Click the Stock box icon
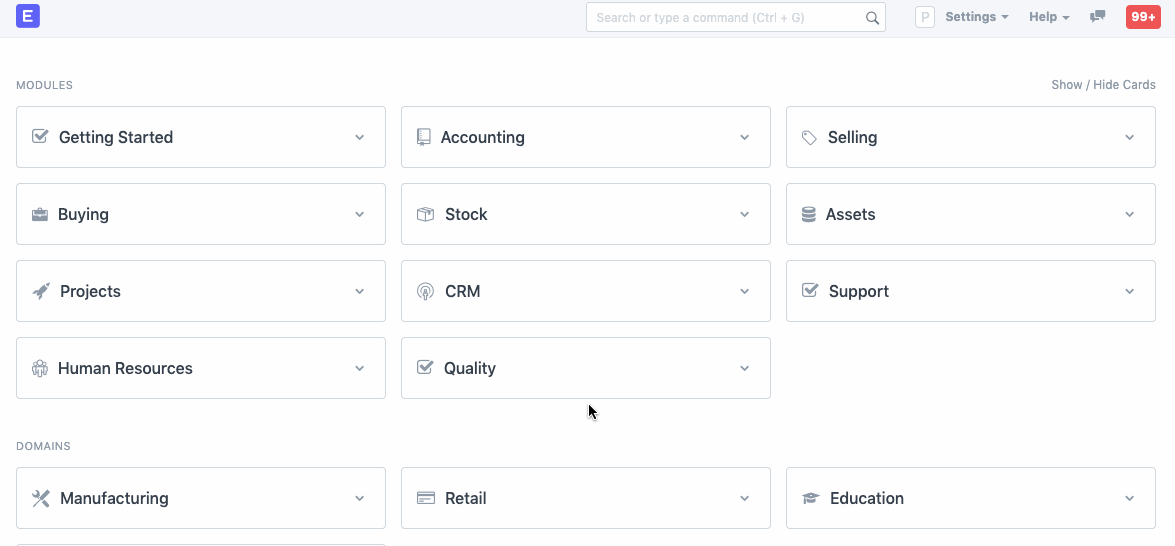1175x546 pixels. [x=425, y=214]
